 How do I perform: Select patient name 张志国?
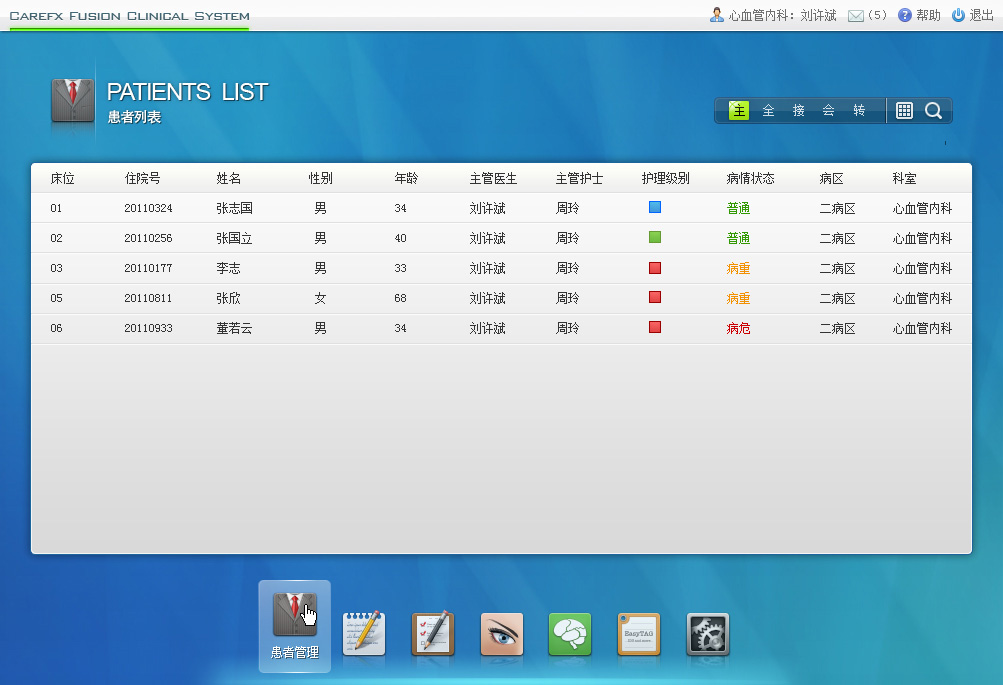click(x=234, y=209)
